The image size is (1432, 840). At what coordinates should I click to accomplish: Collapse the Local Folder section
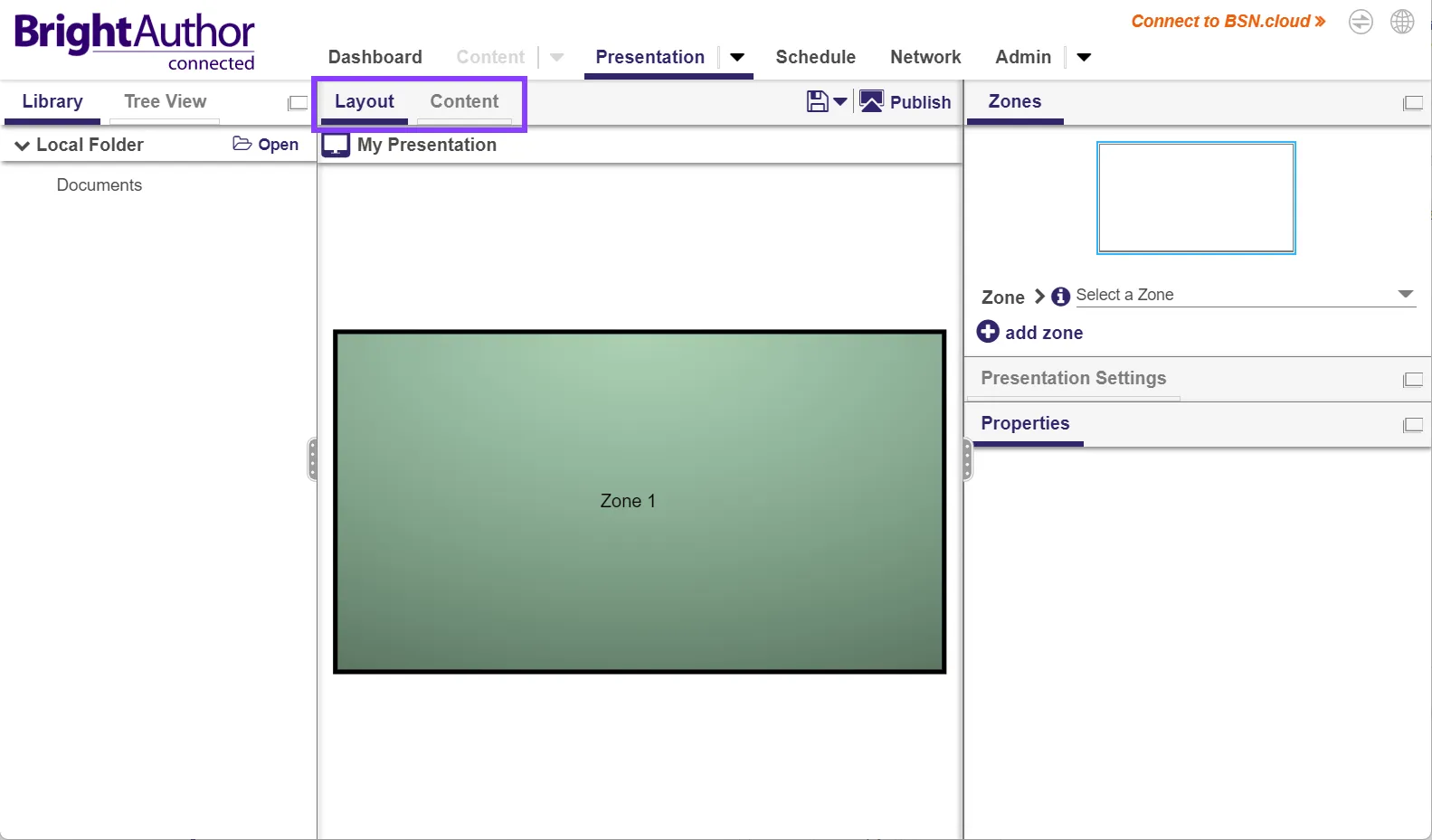click(22, 146)
